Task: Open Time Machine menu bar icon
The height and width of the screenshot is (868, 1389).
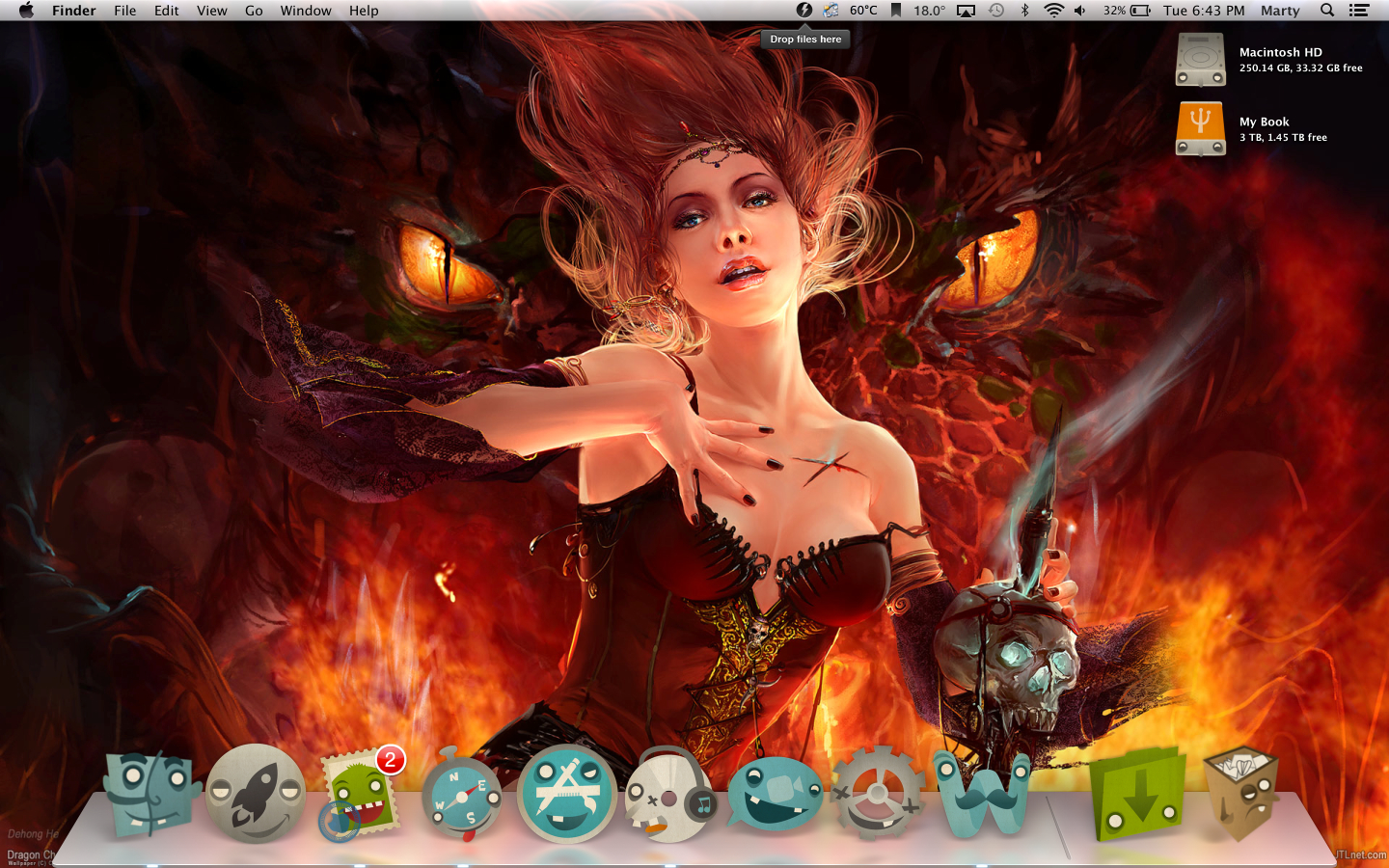Action: [996, 11]
